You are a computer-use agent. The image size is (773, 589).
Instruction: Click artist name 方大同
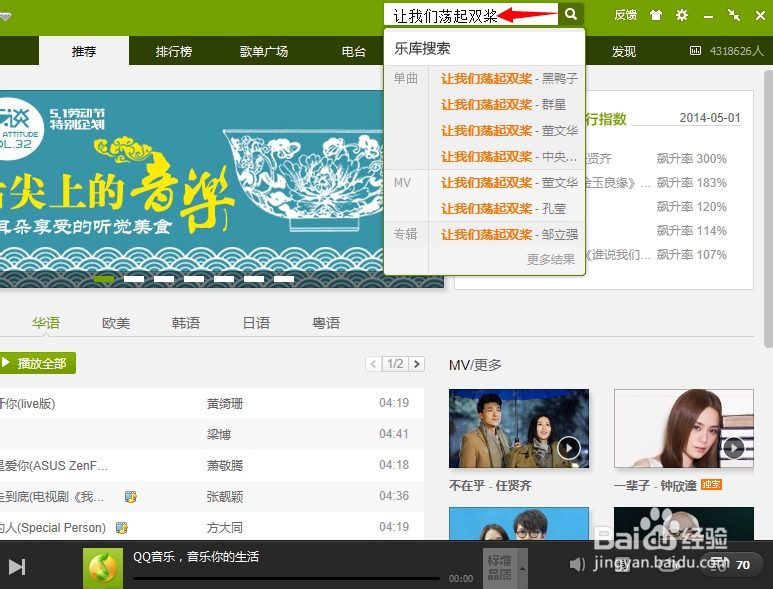pos(225,528)
